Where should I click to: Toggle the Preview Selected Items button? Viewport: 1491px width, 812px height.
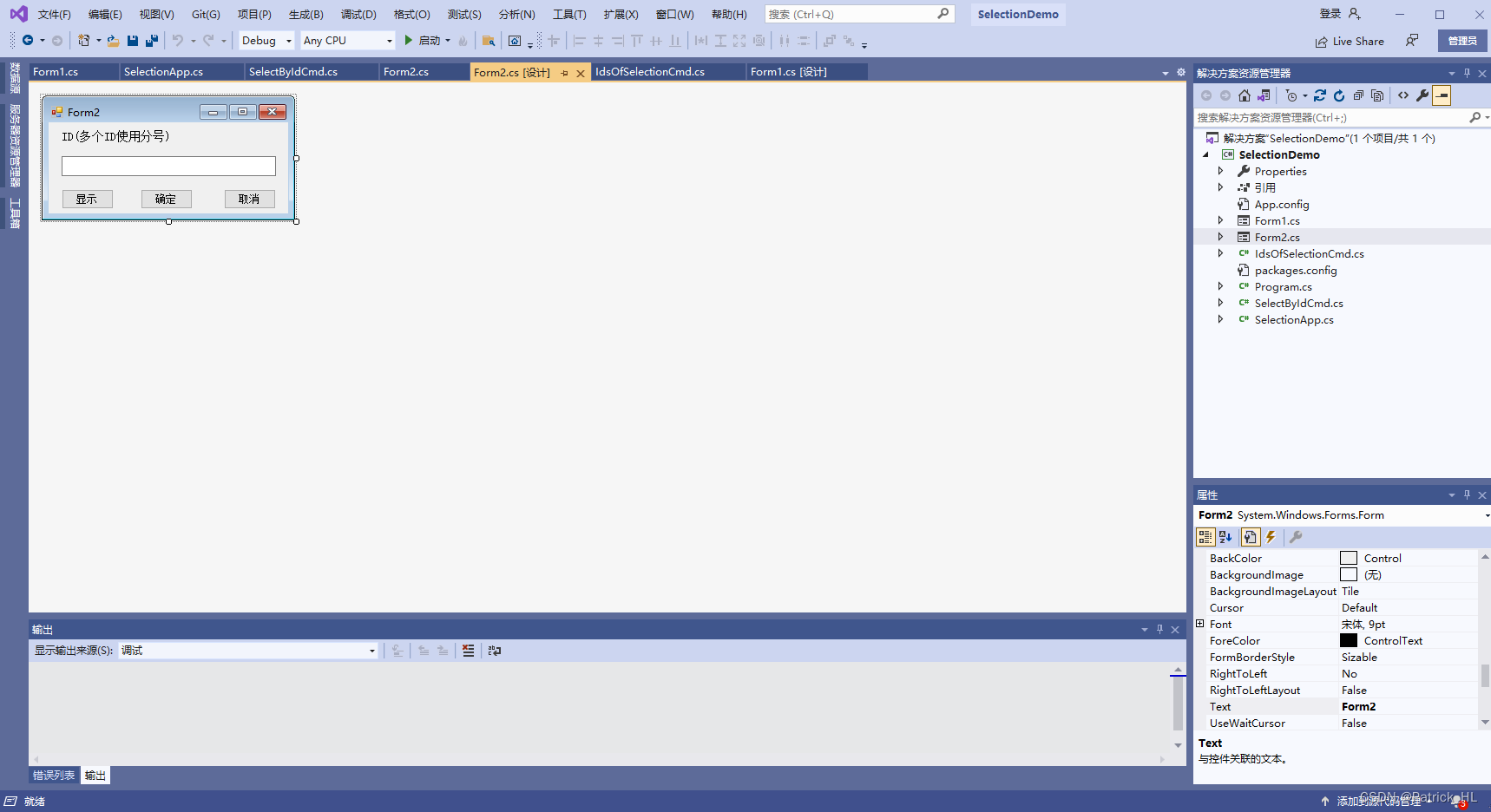click(x=1442, y=95)
